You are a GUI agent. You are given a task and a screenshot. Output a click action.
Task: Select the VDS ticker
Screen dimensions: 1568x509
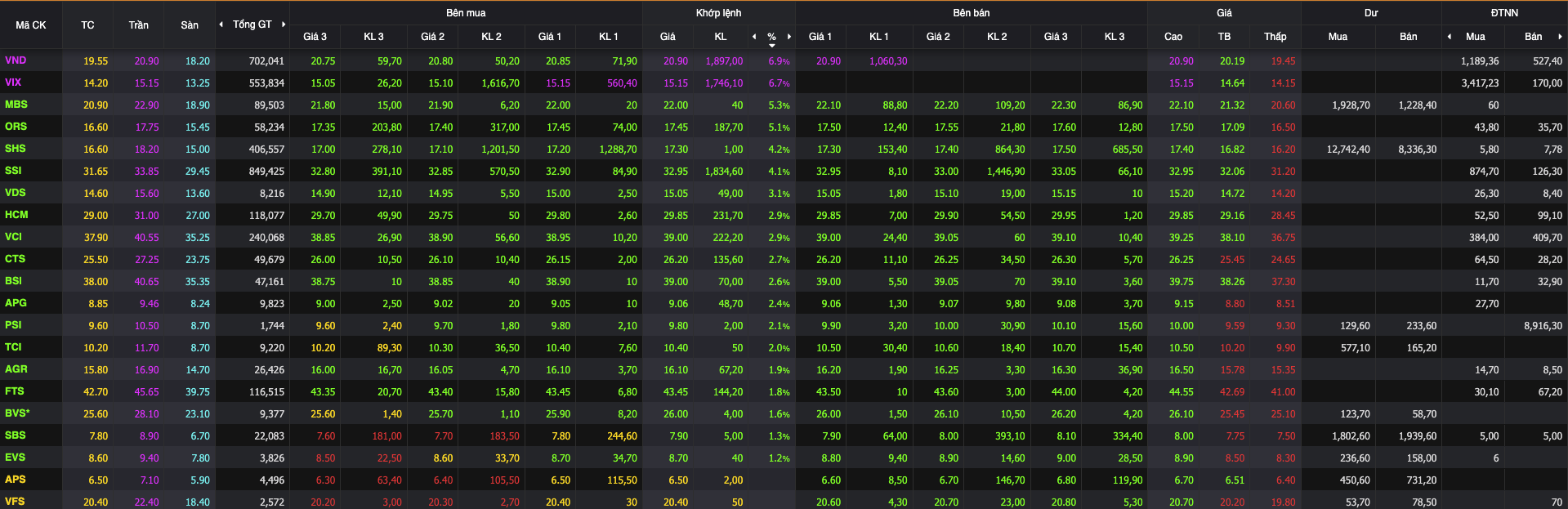point(16,193)
